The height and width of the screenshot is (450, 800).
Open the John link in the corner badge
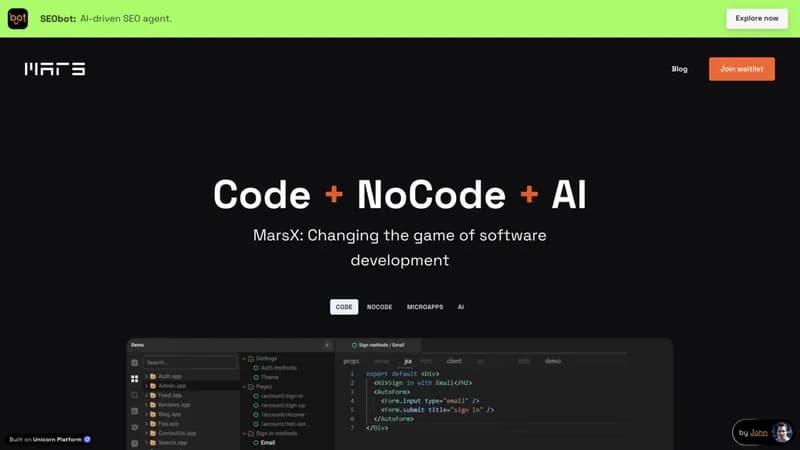point(759,433)
